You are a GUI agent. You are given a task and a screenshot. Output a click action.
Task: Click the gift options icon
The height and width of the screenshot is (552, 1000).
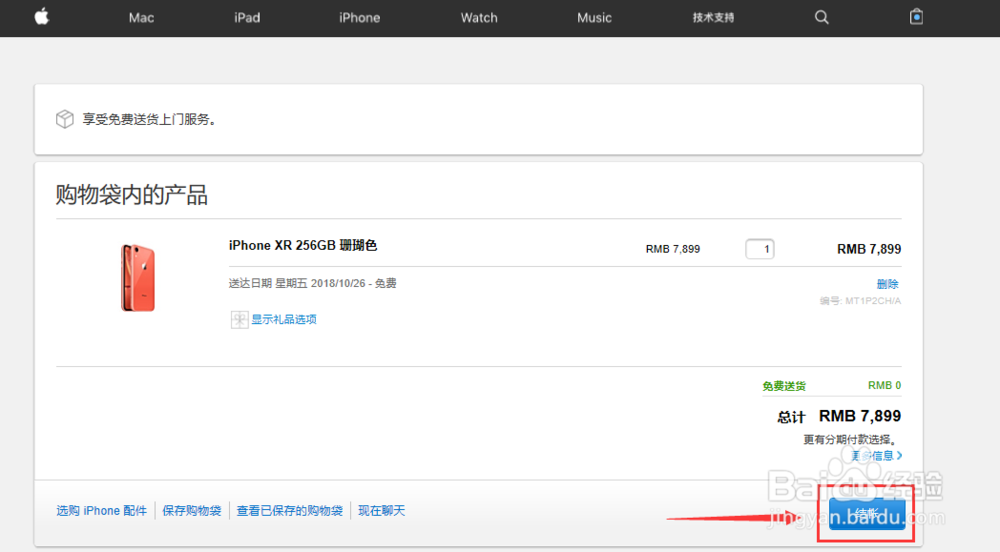[239, 319]
